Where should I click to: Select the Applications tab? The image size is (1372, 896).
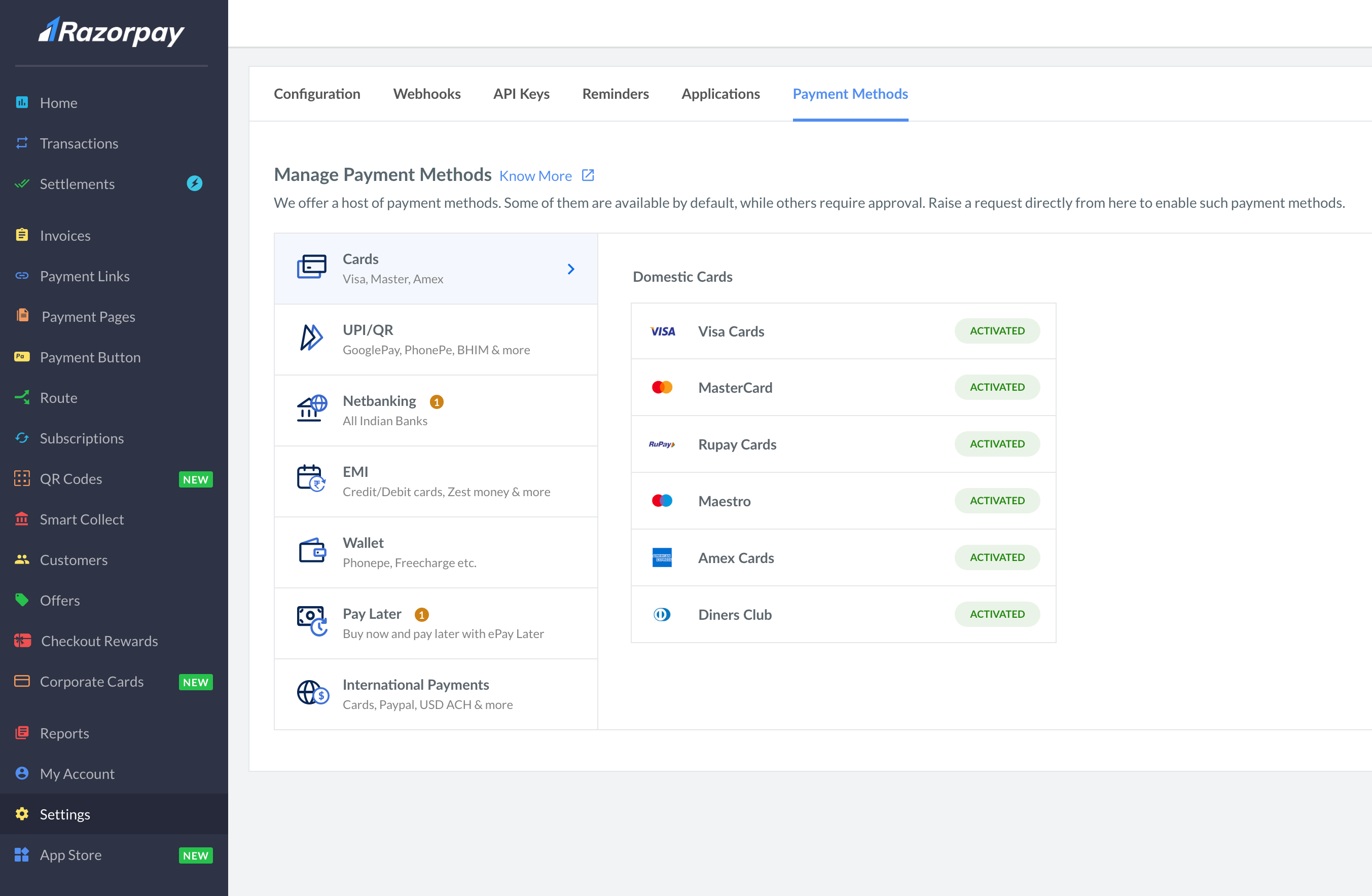click(x=720, y=94)
